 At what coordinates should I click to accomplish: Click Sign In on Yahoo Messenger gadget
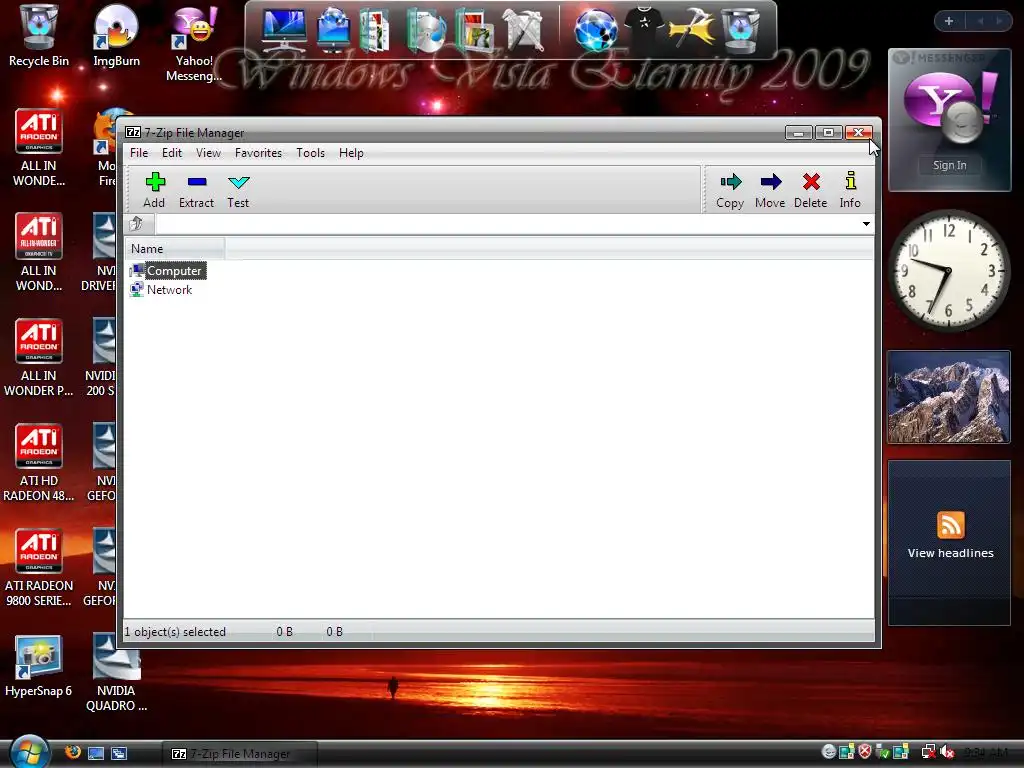(950, 165)
